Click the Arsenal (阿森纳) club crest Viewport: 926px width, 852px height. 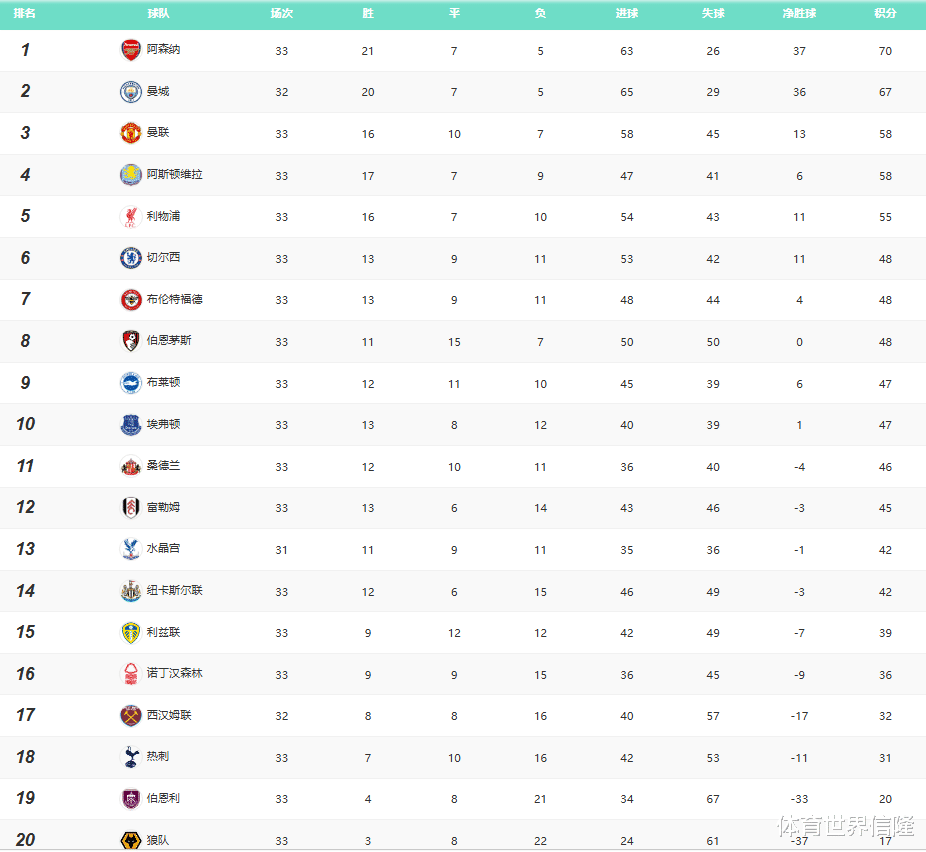pos(131,50)
